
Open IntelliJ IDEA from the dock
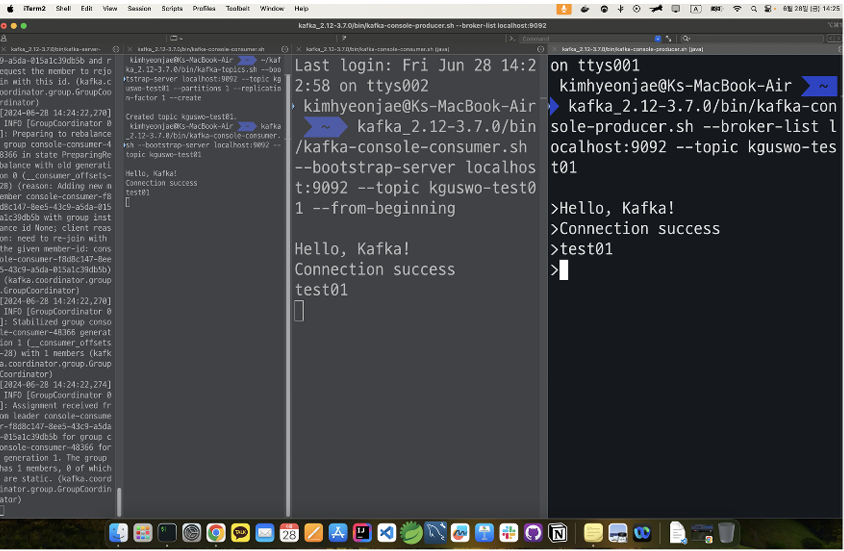(362, 534)
